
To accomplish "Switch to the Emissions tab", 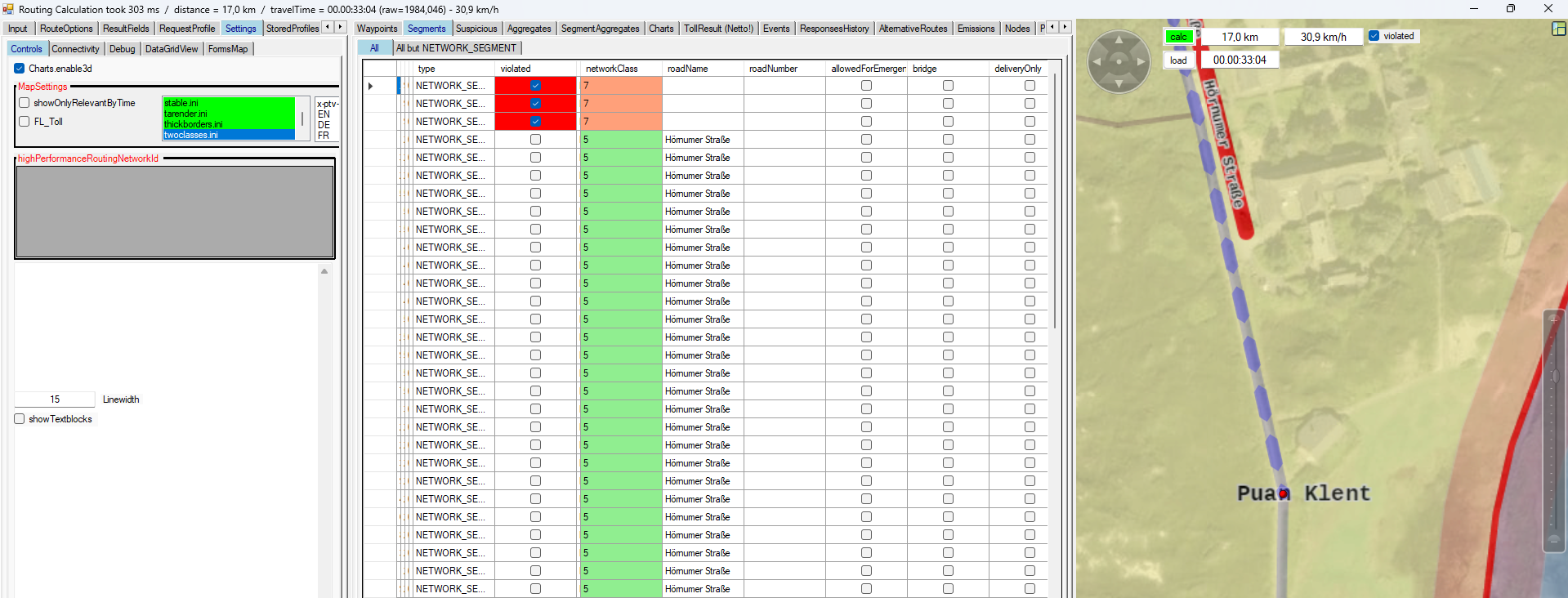I will (976, 29).
